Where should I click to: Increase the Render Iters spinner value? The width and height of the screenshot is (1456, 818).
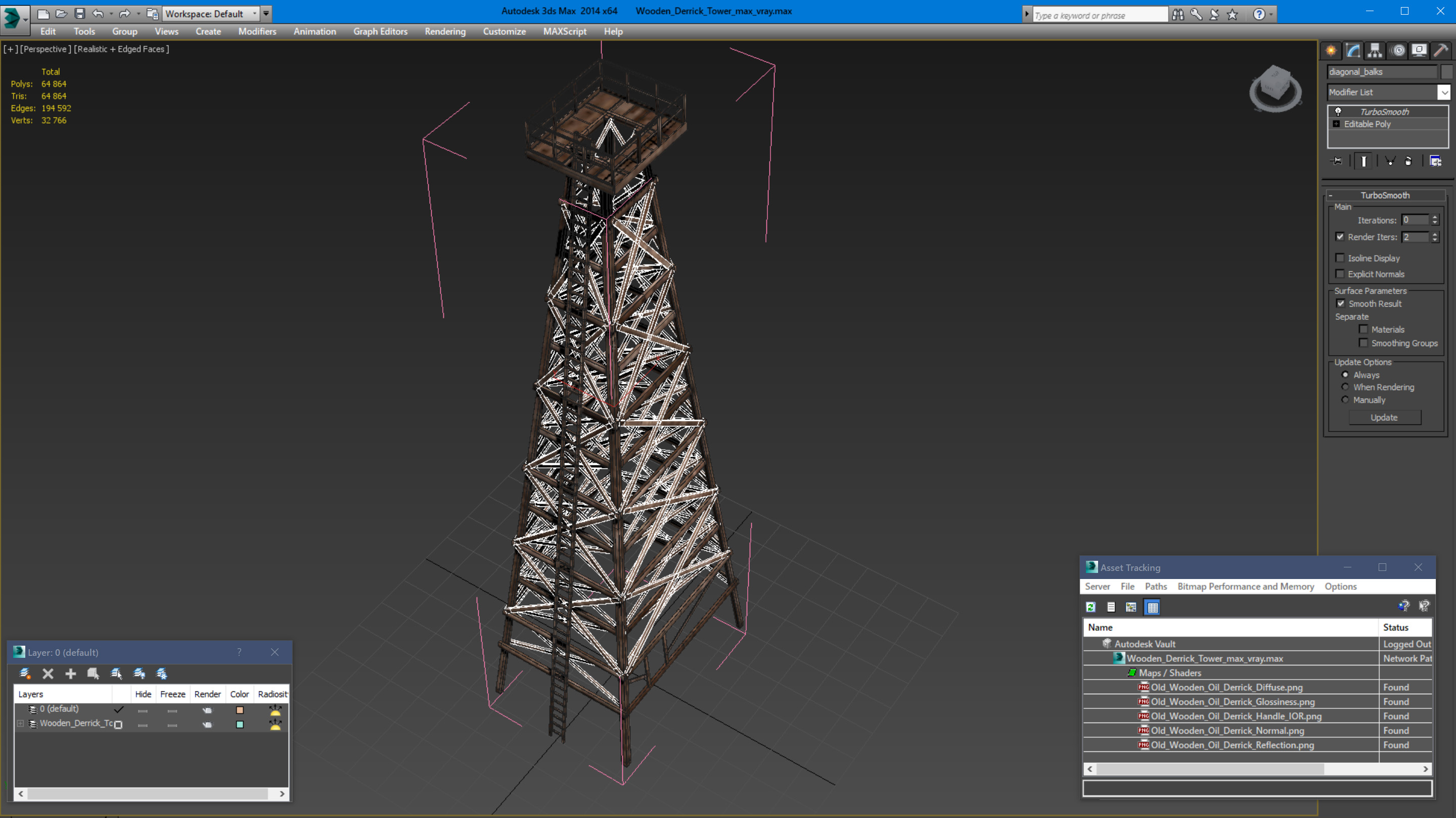1435,234
